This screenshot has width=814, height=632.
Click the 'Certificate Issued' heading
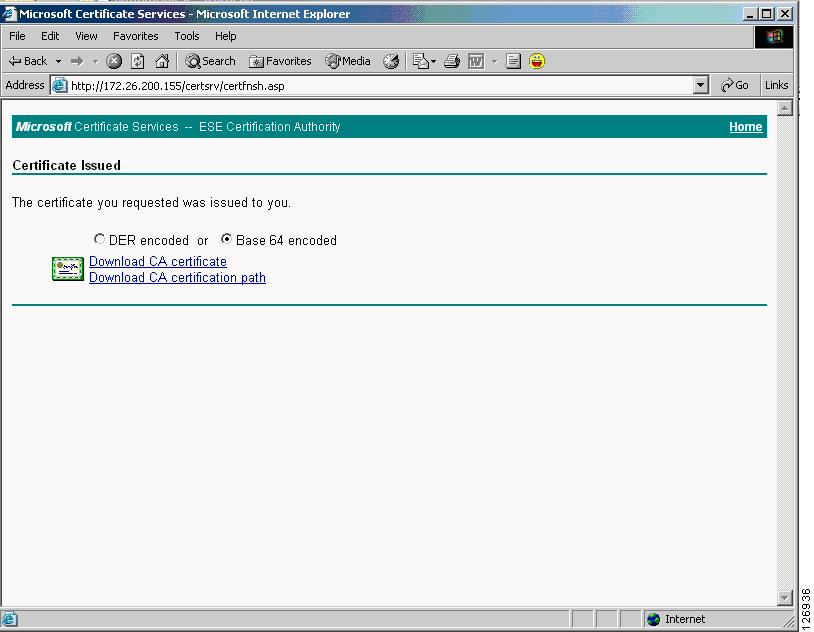tap(66, 165)
